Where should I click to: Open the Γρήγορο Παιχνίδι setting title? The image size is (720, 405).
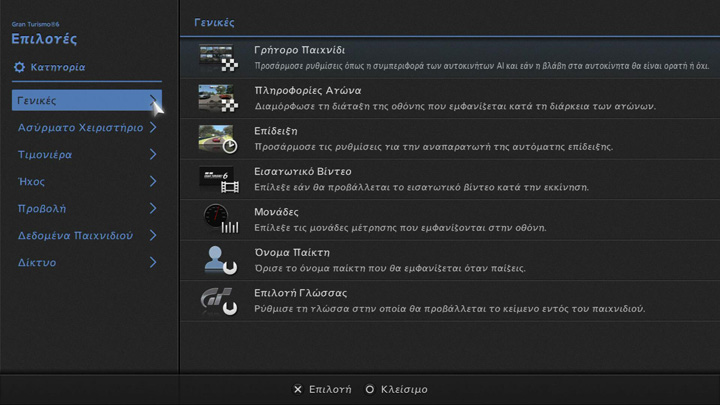point(300,50)
